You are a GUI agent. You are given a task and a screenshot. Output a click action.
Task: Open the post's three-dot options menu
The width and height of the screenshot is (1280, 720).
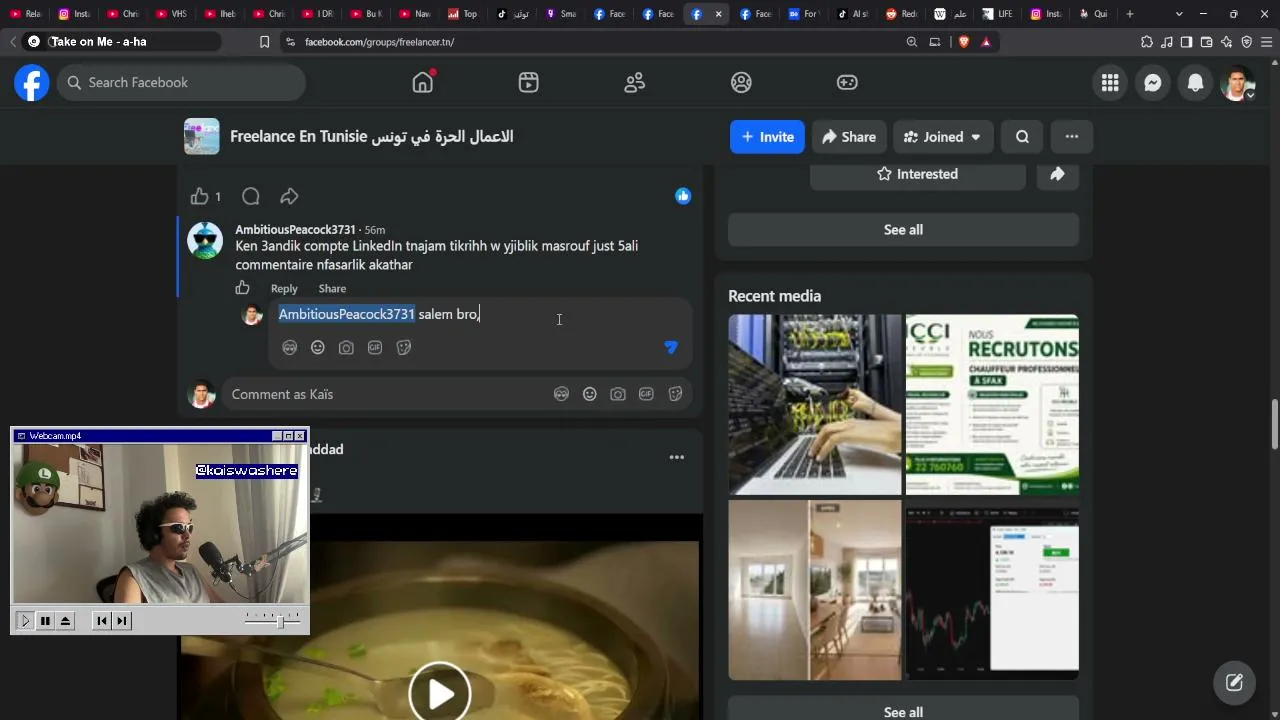677,457
